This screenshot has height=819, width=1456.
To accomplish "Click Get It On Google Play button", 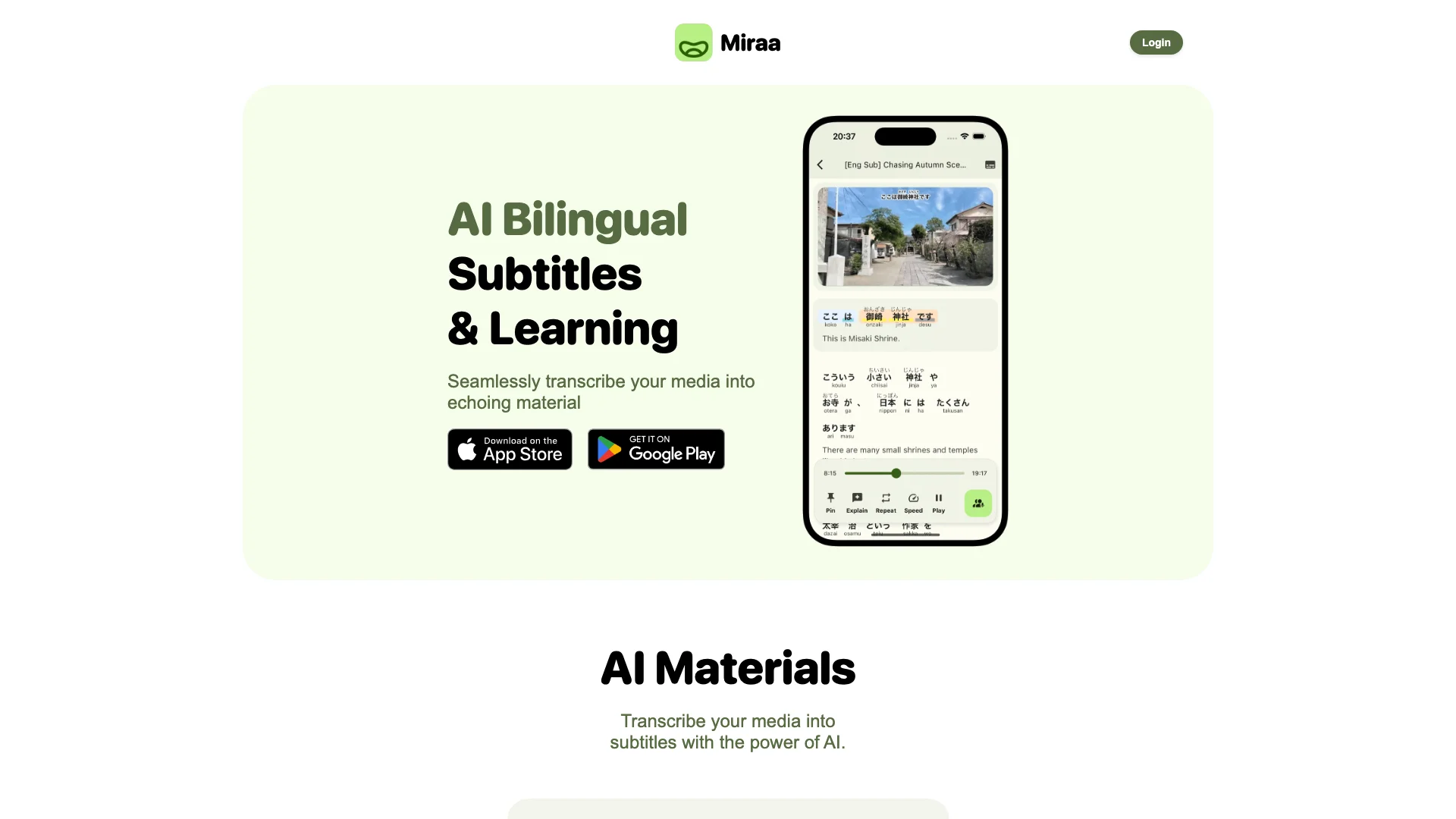I will tap(656, 448).
